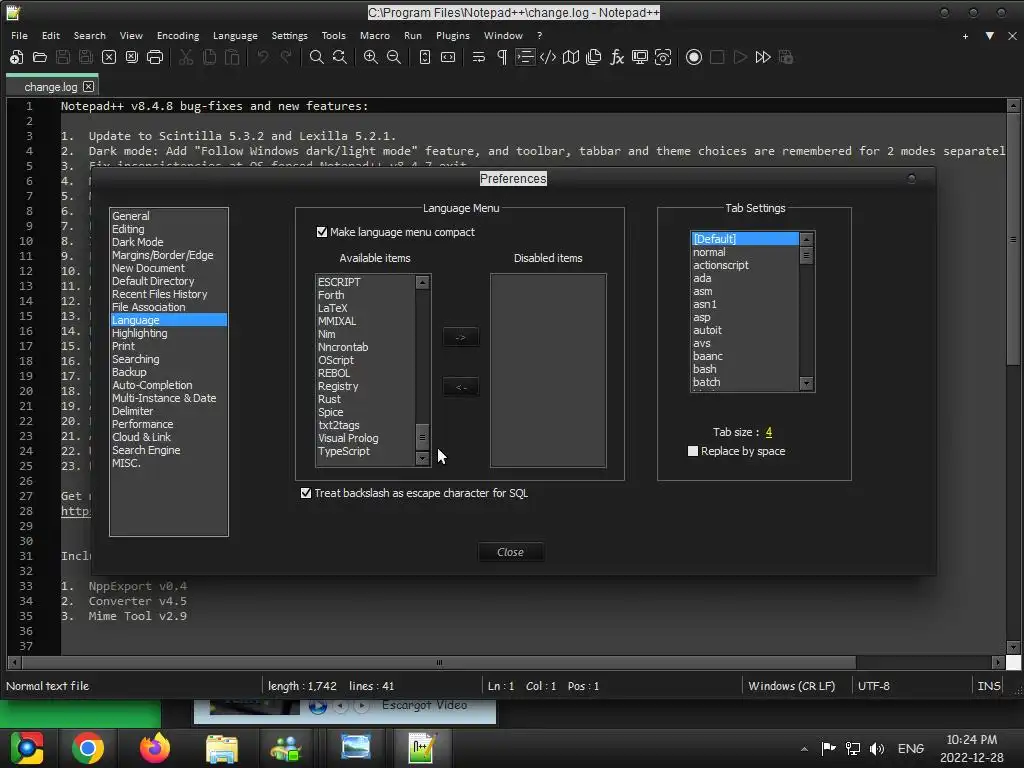
Task: Click Windows (CR LF) in the status bar
Action: pyautogui.click(x=792, y=686)
